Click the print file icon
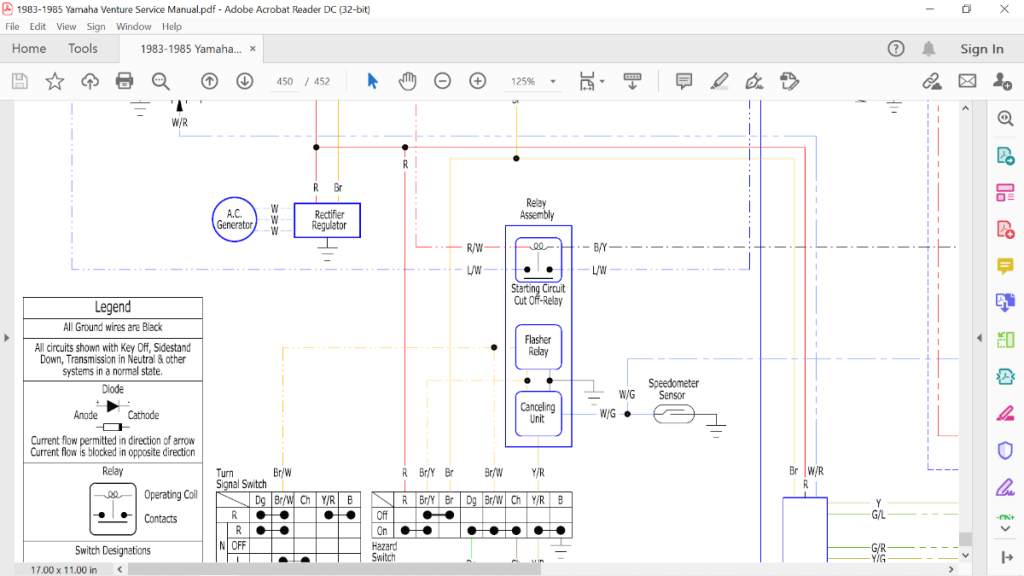This screenshot has height=576, width=1024. [x=125, y=81]
